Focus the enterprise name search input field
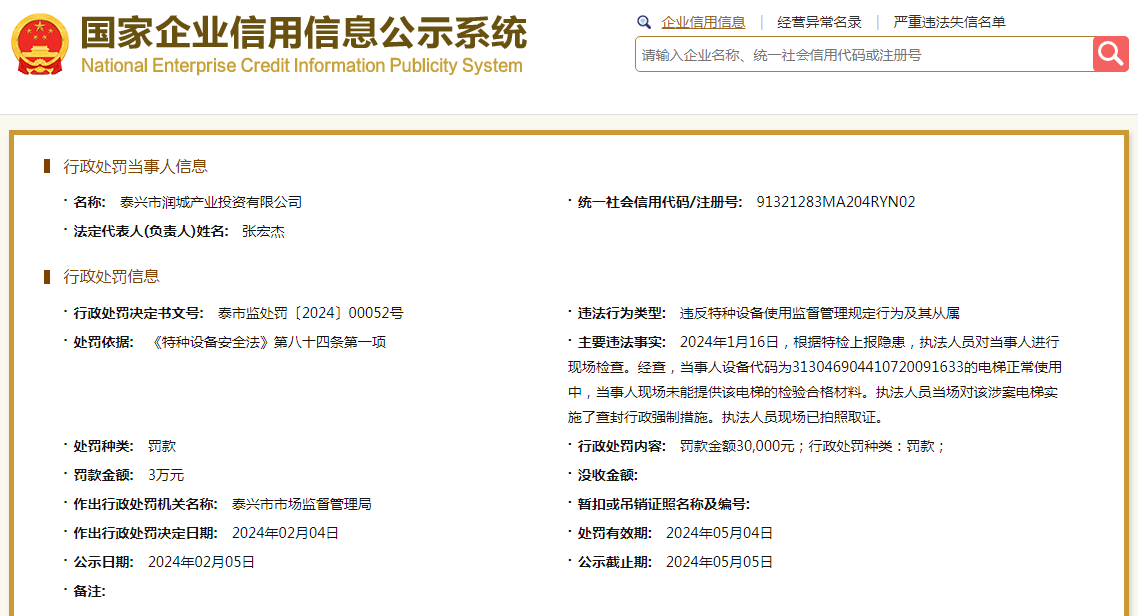This screenshot has height=616, width=1138. pos(864,54)
